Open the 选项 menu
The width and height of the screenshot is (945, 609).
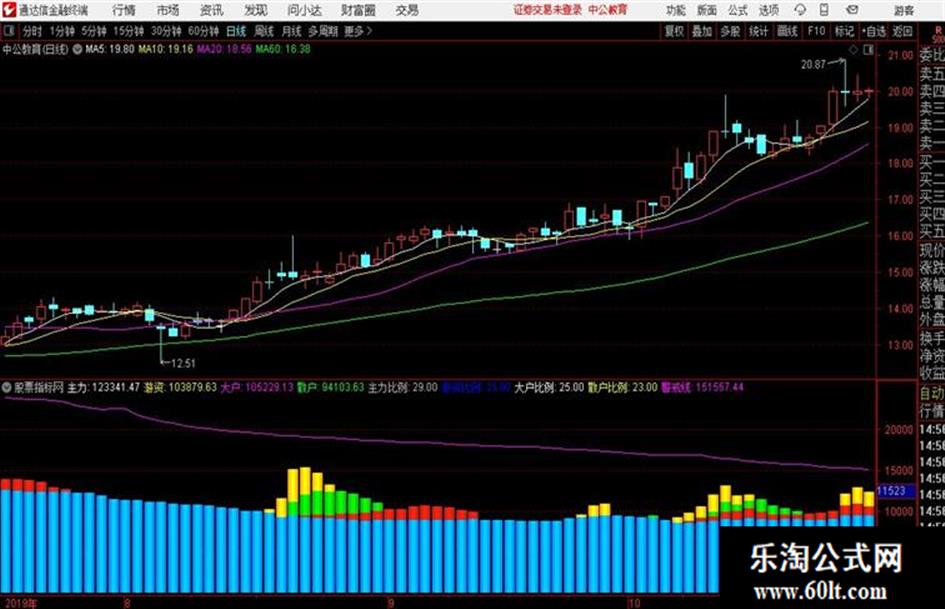(x=769, y=10)
